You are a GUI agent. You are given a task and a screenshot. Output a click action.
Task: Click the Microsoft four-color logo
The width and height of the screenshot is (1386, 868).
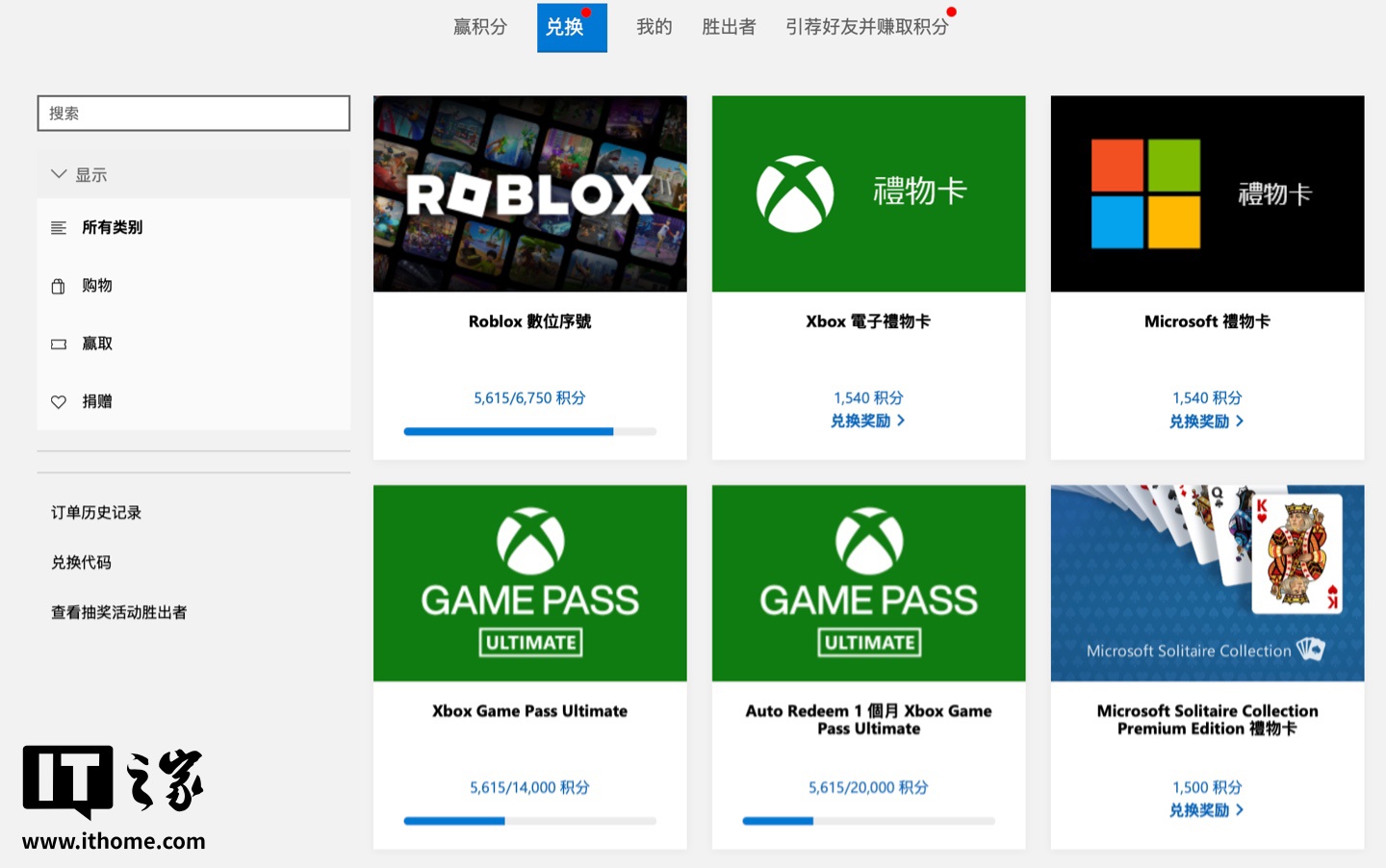click(1145, 193)
